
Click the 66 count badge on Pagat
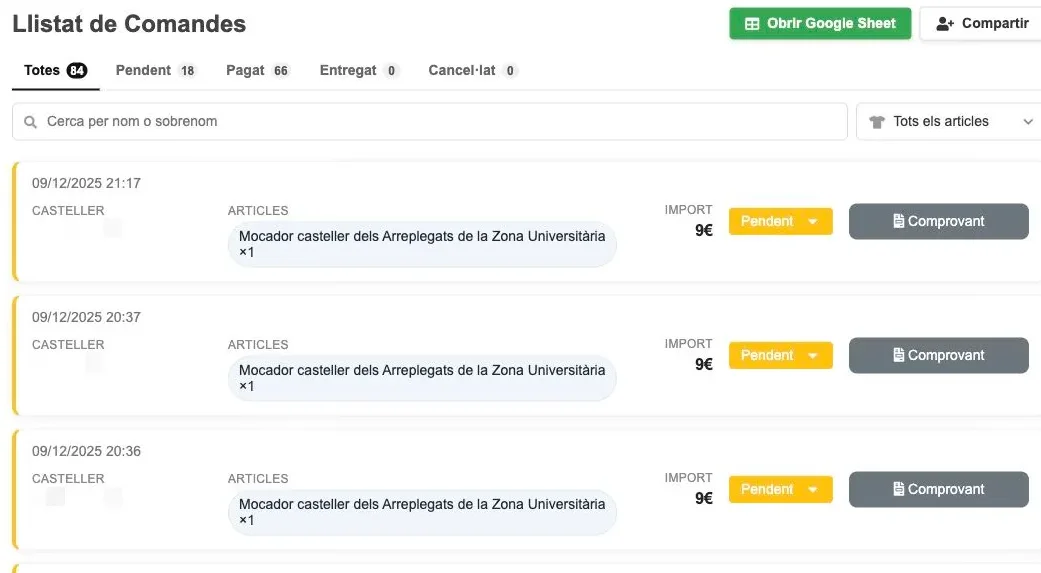(281, 70)
